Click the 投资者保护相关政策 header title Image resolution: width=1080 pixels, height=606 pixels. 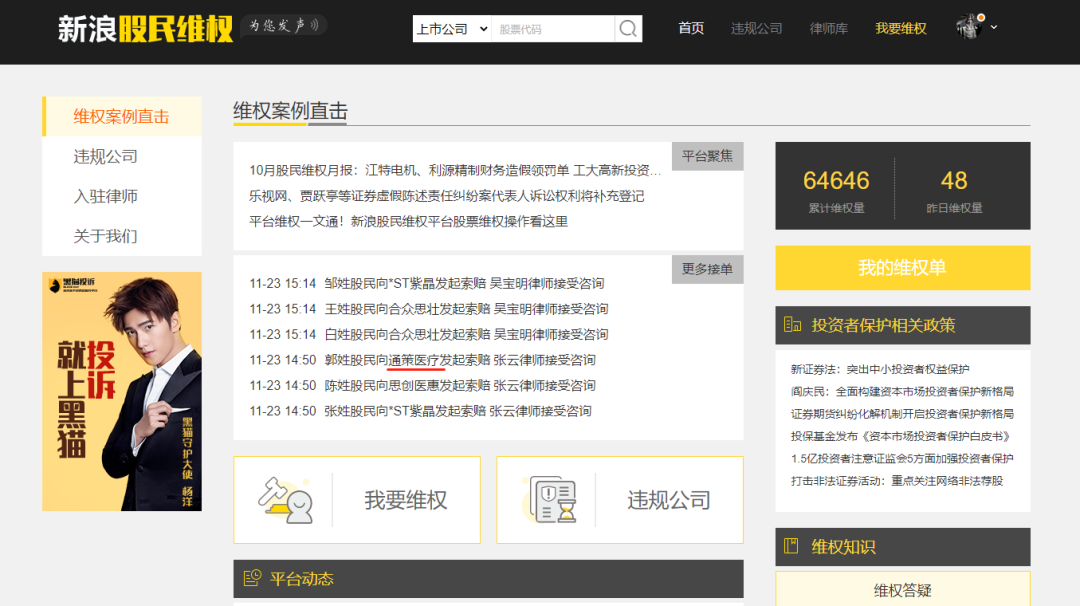tap(883, 325)
